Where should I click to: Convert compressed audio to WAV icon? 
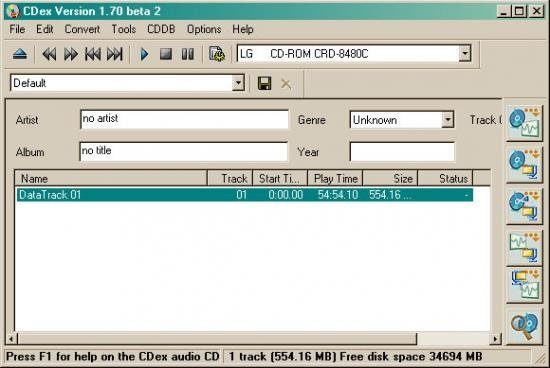point(524,284)
